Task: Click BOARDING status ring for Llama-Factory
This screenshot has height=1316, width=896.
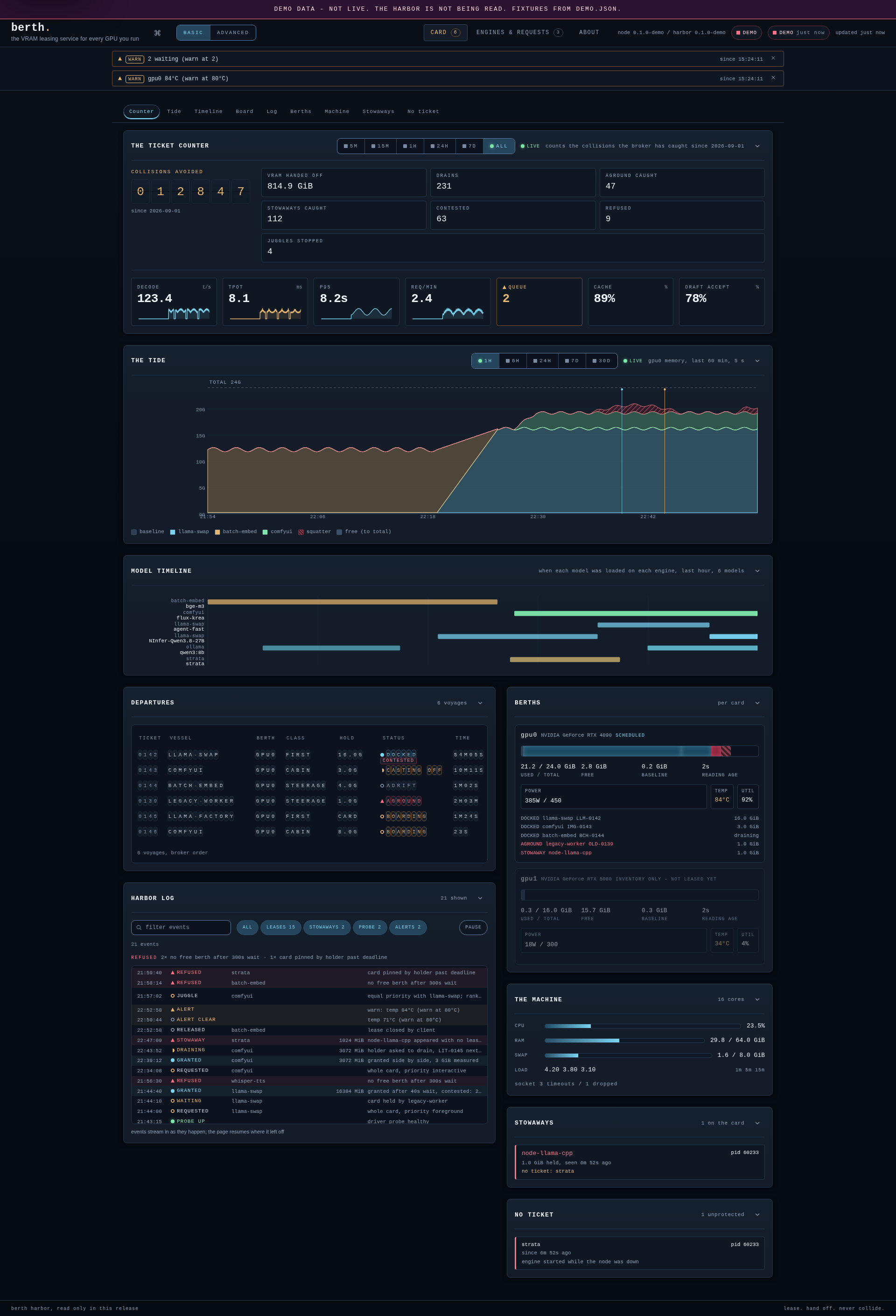Action: tap(382, 816)
